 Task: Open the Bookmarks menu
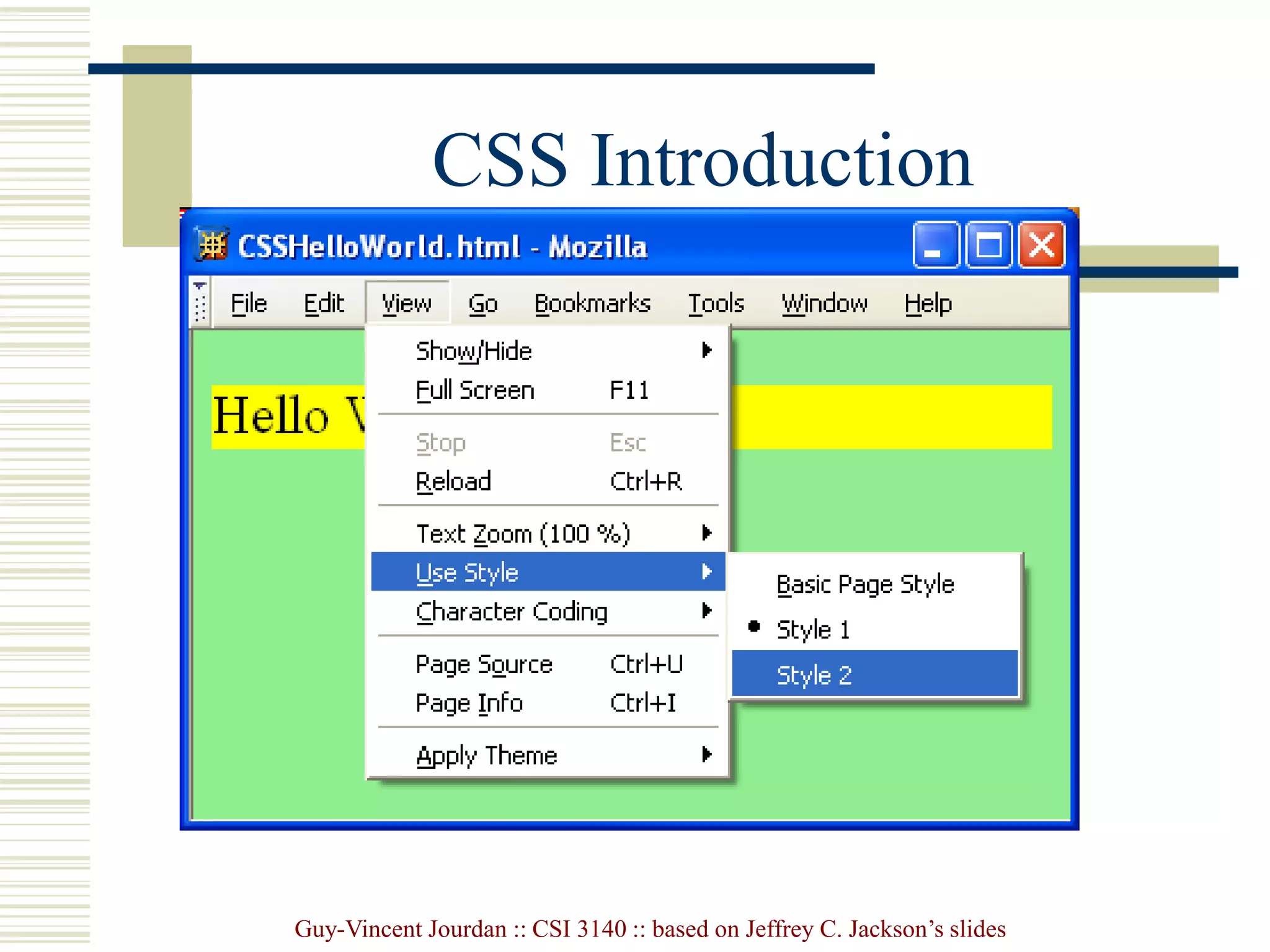coord(592,304)
